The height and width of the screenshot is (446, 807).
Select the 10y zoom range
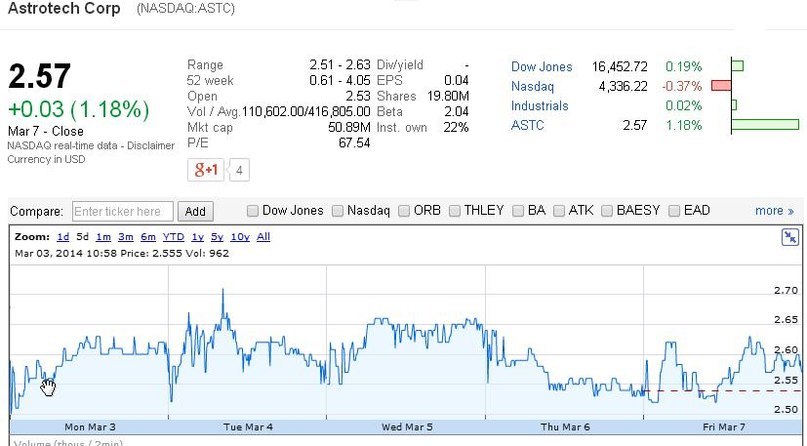click(240, 237)
